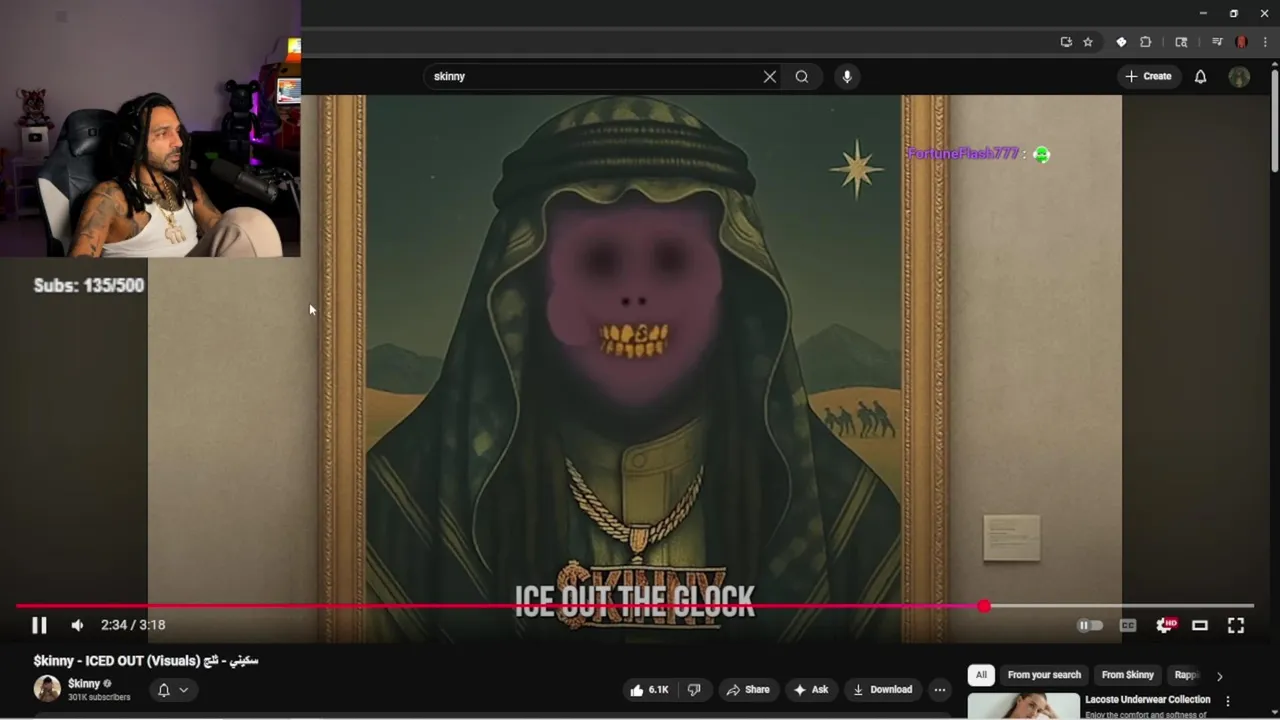Open media controls music icon in Chrome
This screenshot has height=720, width=1280.
click(x=1217, y=42)
